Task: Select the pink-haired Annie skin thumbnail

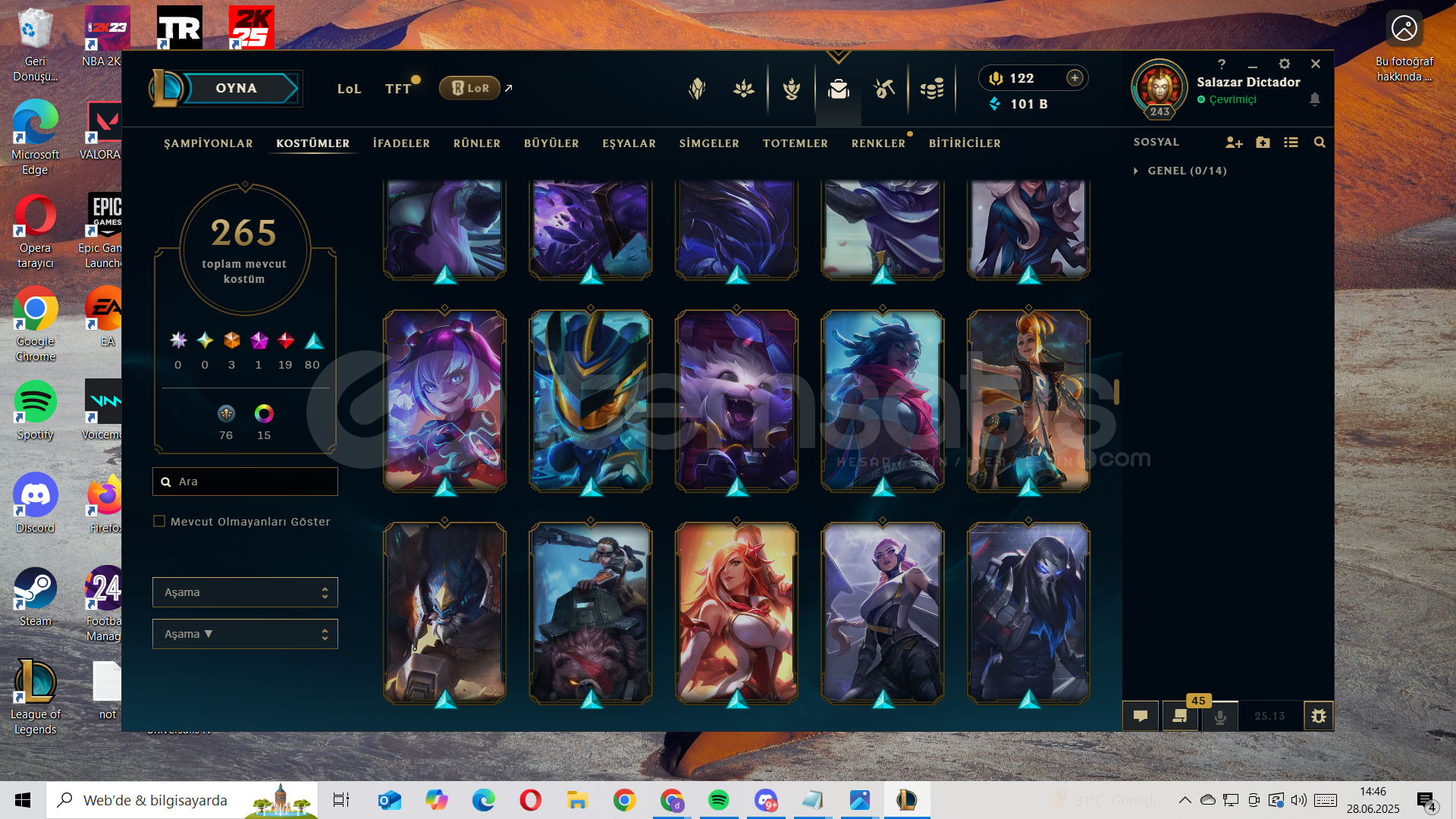Action: pos(444,400)
